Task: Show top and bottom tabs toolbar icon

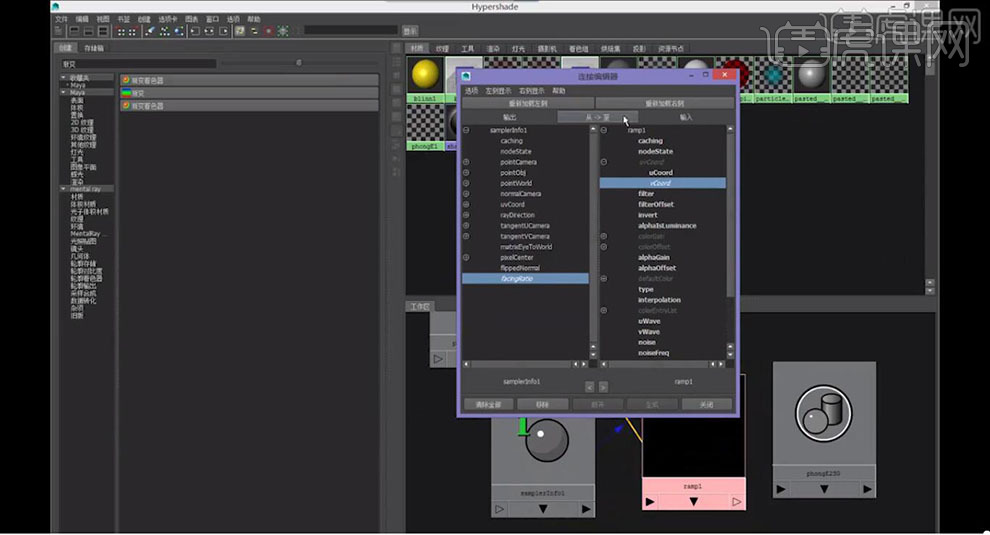Action: (x=103, y=31)
